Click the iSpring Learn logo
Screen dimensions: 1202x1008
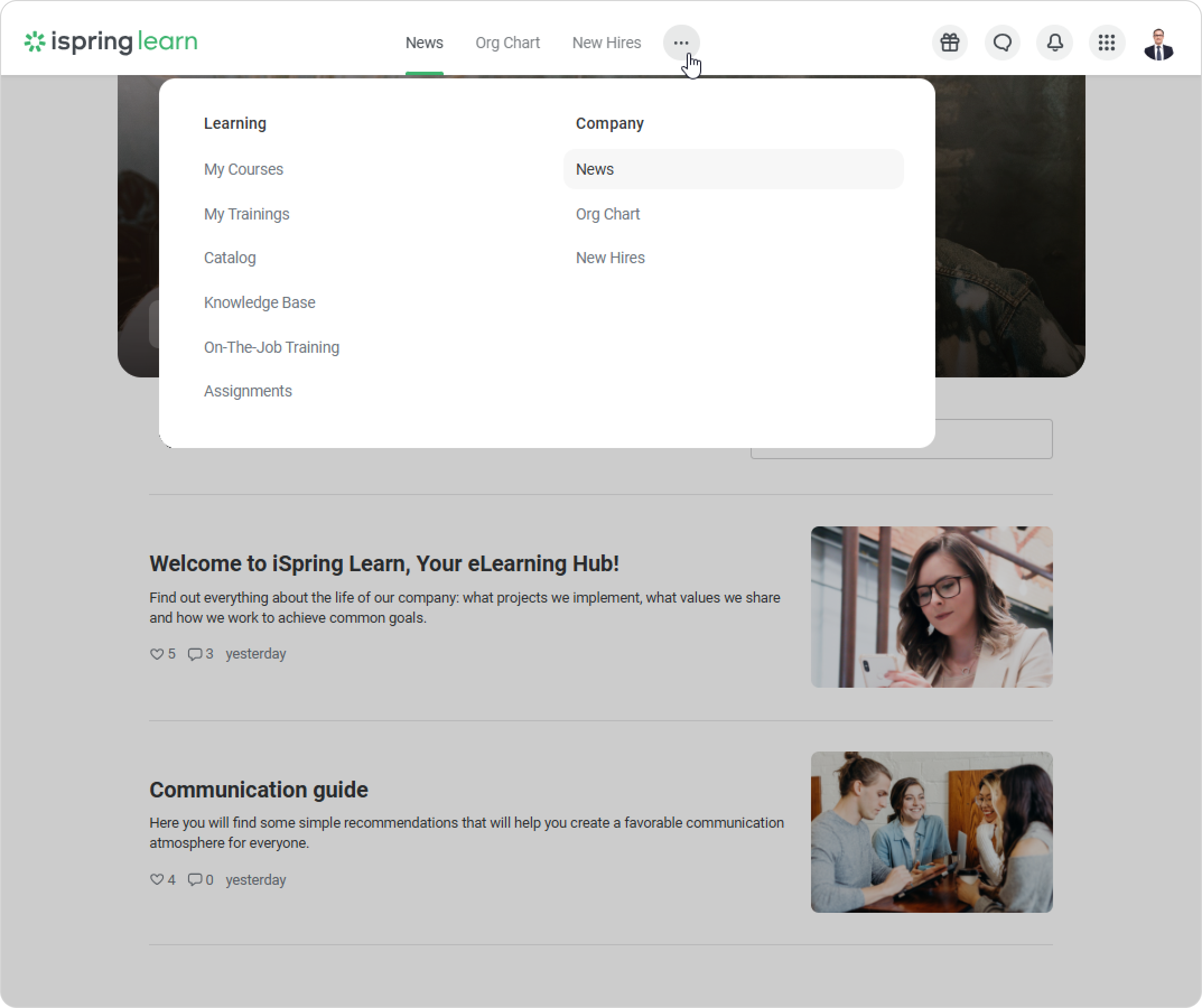tap(111, 42)
